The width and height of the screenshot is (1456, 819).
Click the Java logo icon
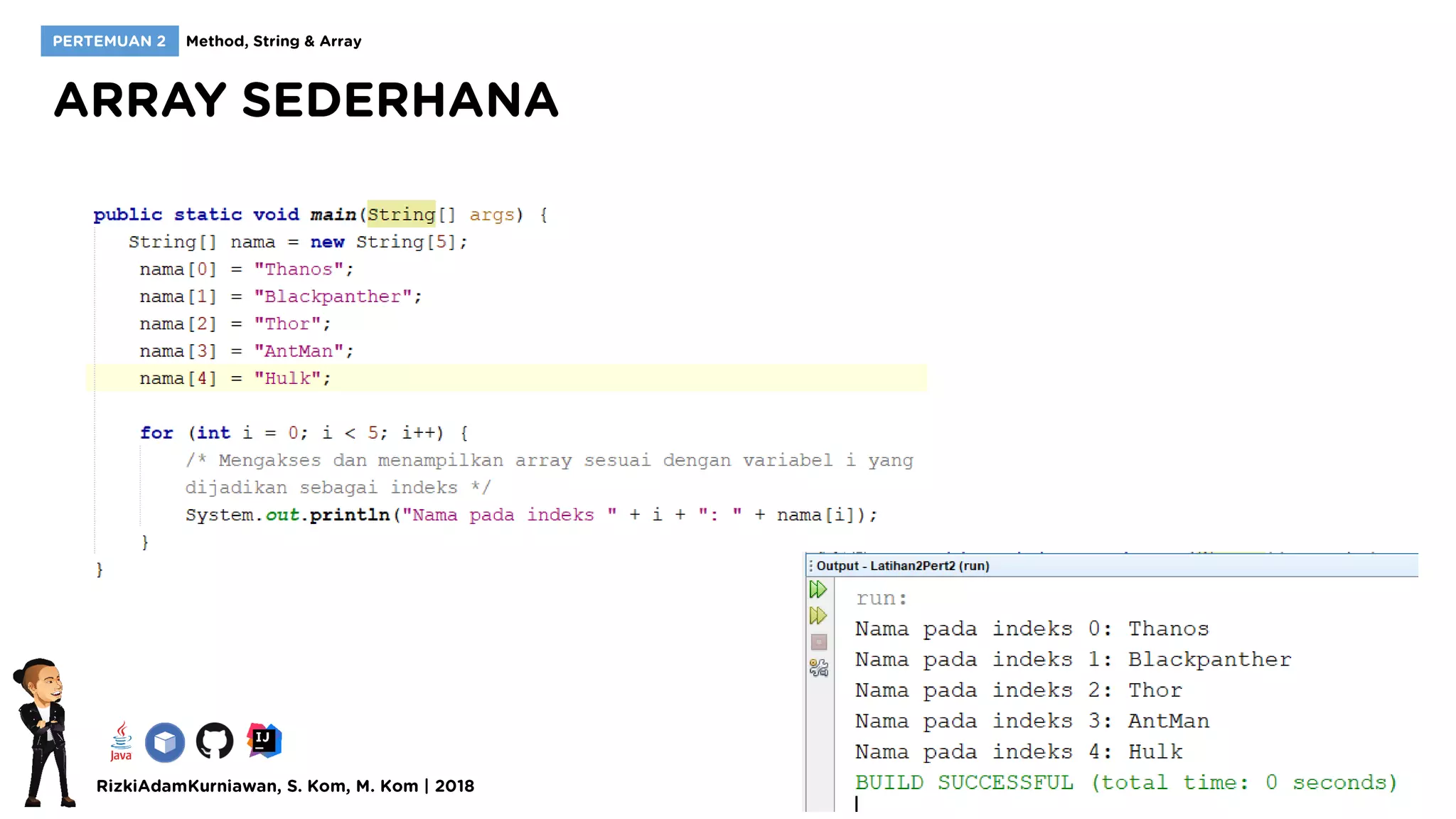[121, 742]
